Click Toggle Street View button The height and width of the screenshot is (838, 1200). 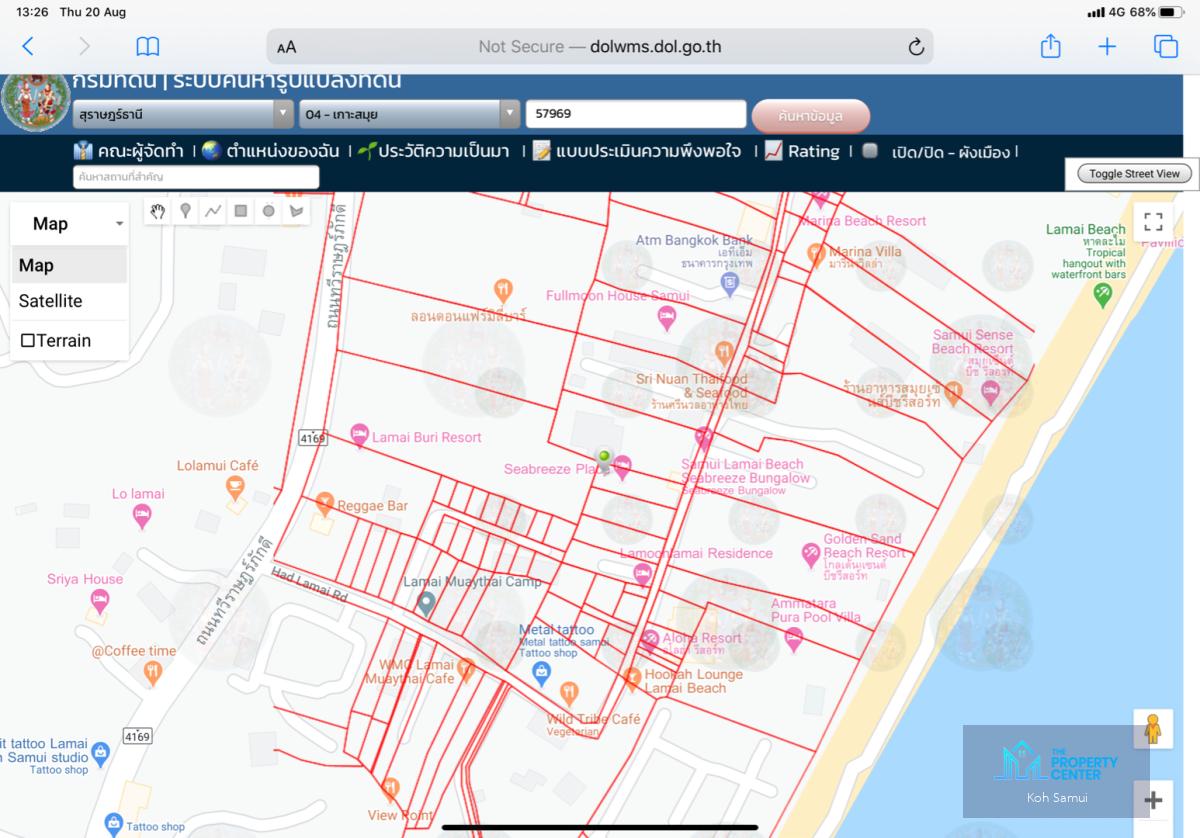(x=1134, y=174)
